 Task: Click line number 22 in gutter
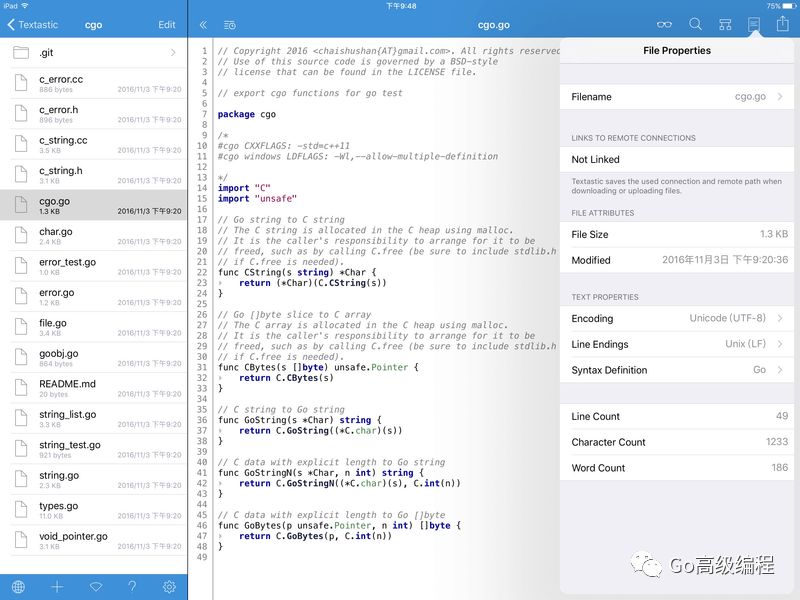tap(202, 272)
